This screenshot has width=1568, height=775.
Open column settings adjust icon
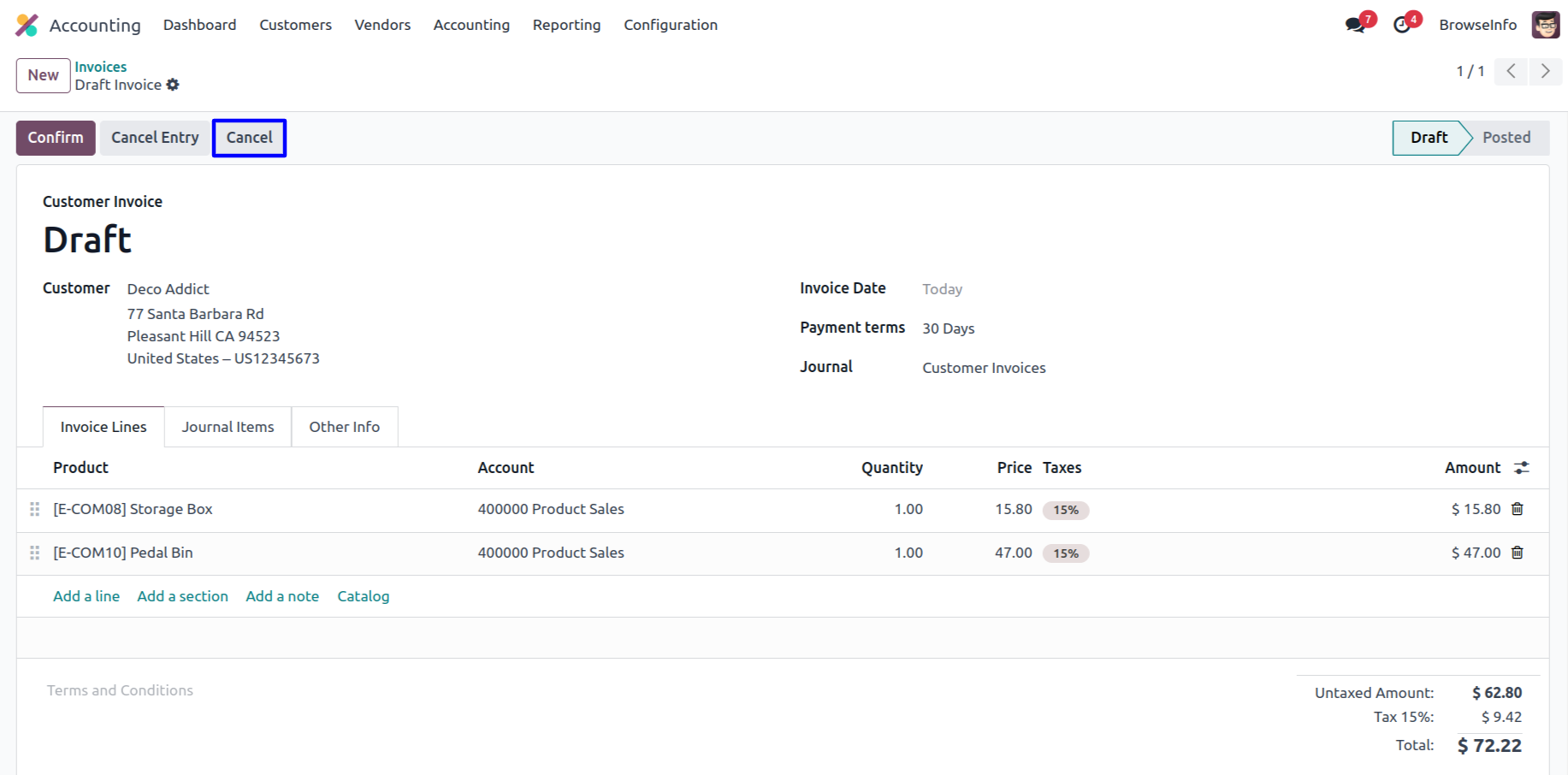pos(1521,468)
